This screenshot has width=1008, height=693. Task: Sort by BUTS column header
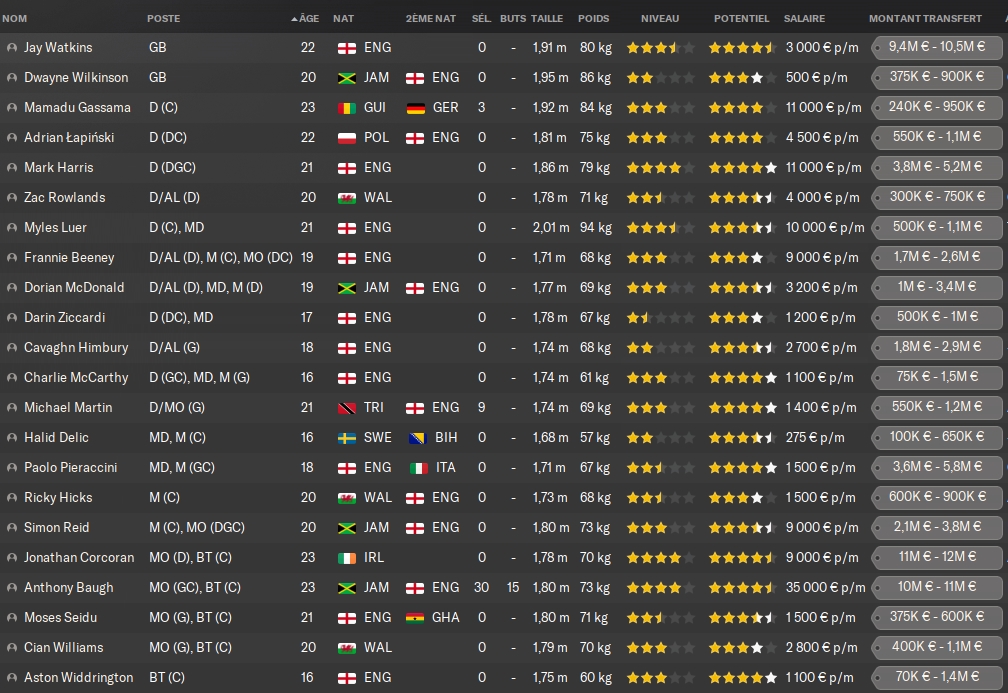513,19
